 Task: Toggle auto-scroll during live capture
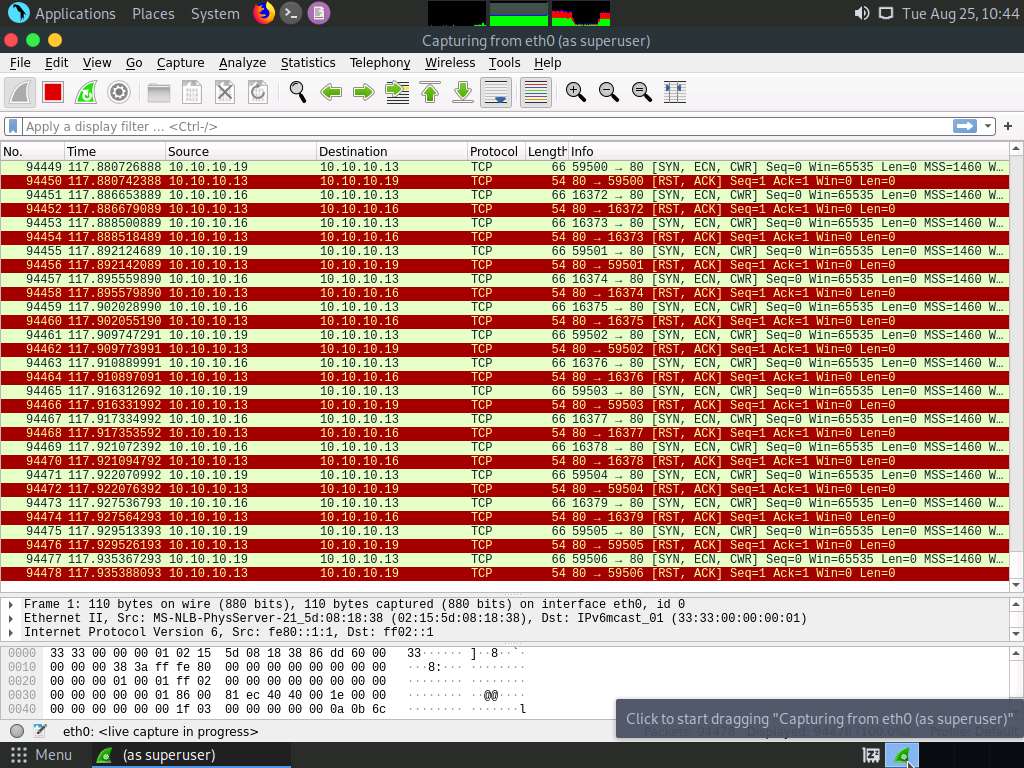point(496,92)
